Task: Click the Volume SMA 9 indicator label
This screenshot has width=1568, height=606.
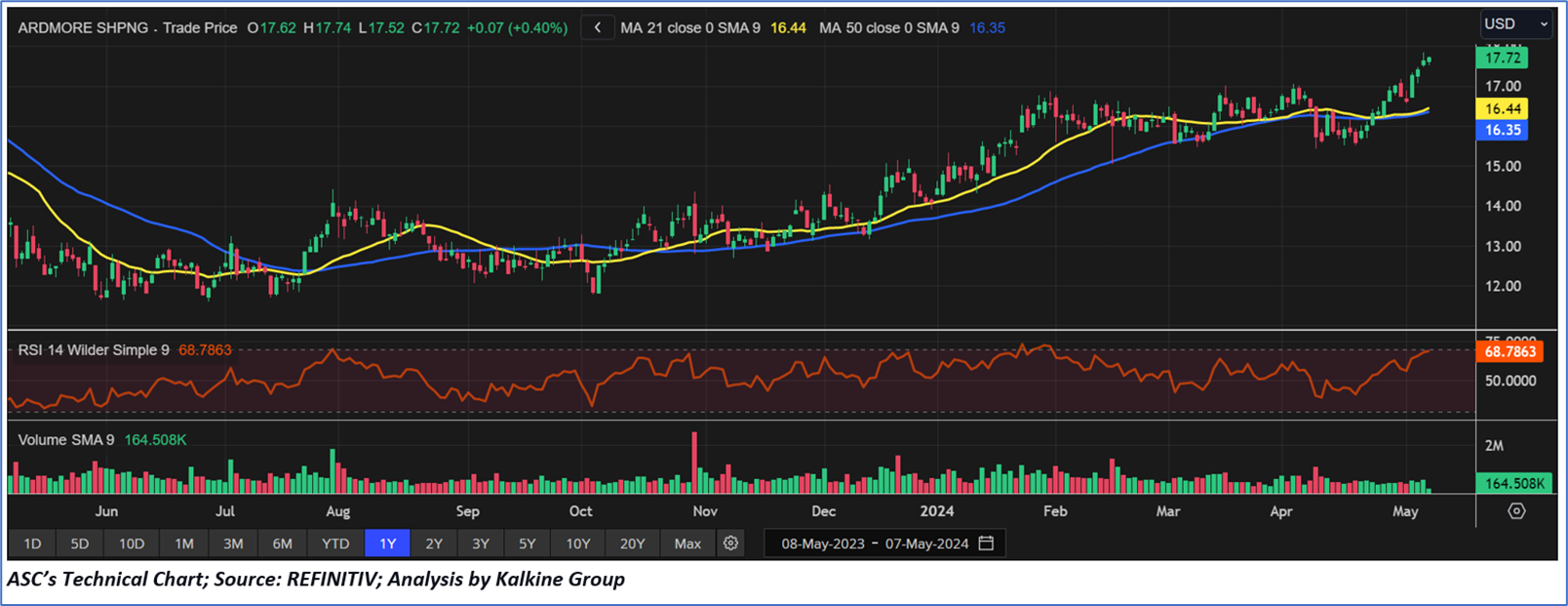Action: point(66,440)
